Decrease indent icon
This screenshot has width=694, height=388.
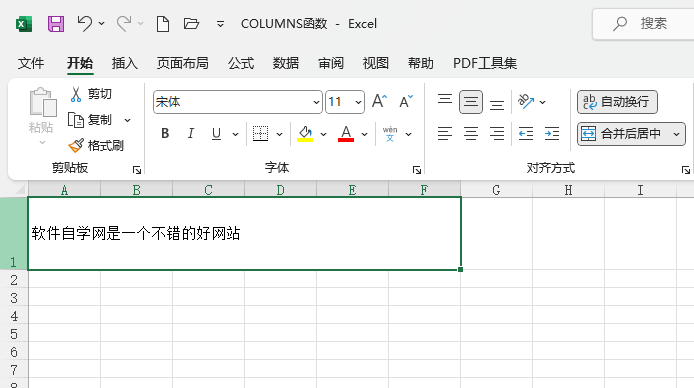[526, 134]
